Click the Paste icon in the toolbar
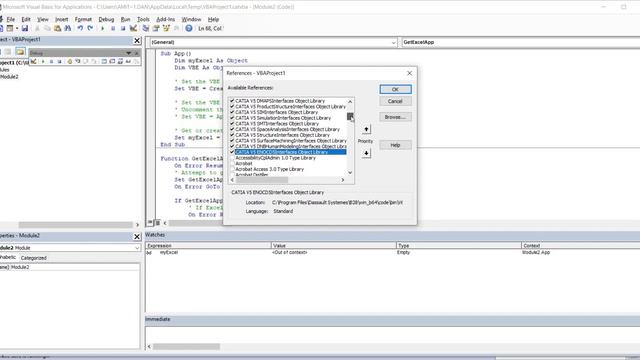 (x=58, y=29)
